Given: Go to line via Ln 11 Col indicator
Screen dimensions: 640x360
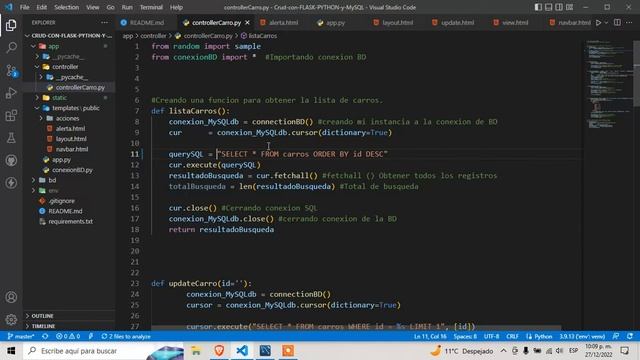Looking at the screenshot, I should tap(430, 336).
